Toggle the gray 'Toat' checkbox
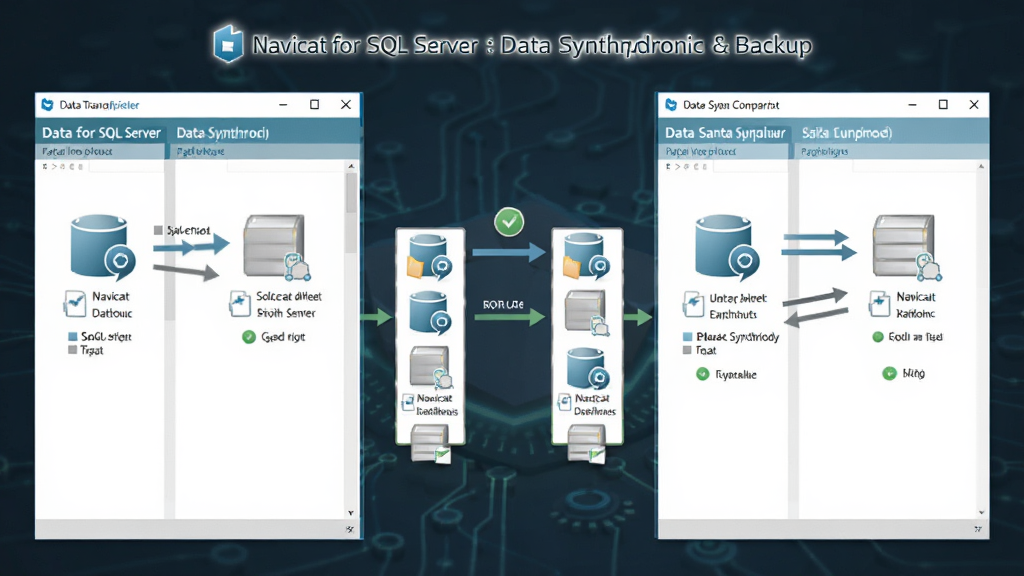The image size is (1024, 576). (687, 350)
